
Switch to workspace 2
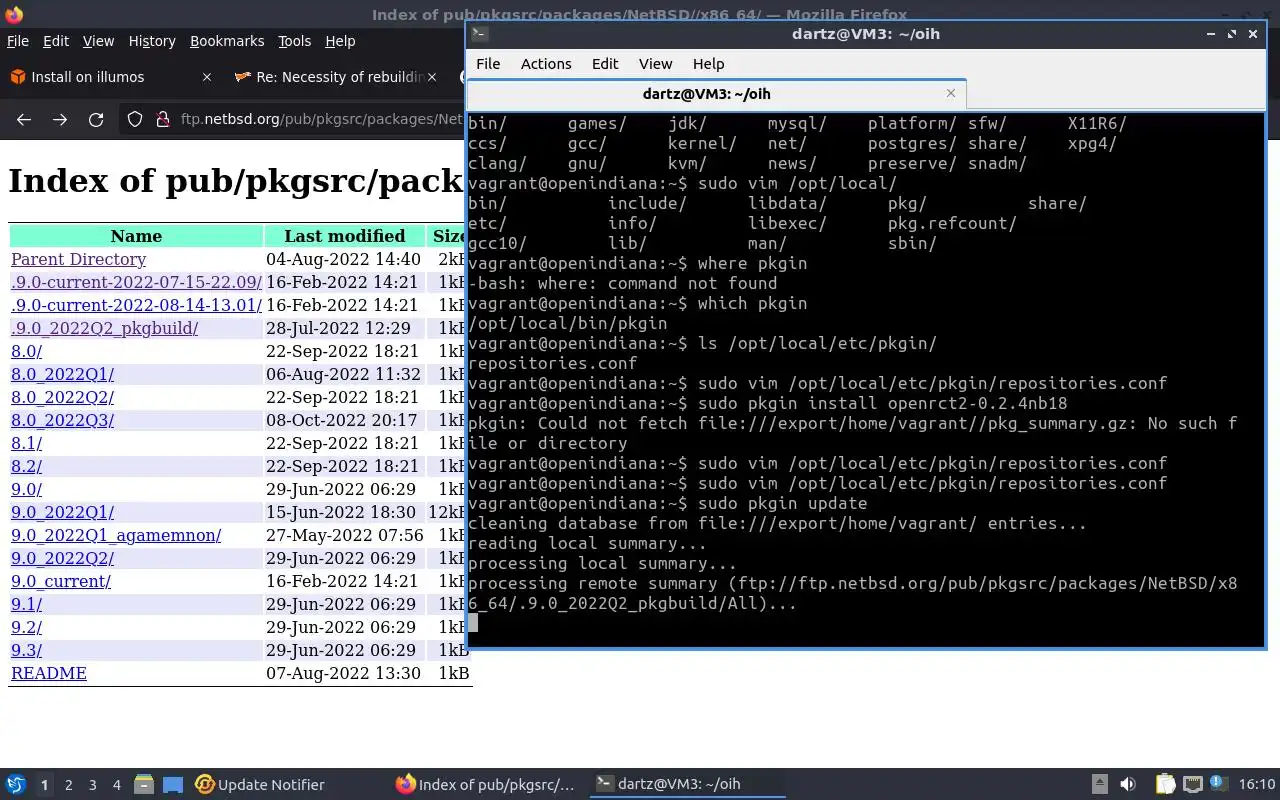coord(69,785)
